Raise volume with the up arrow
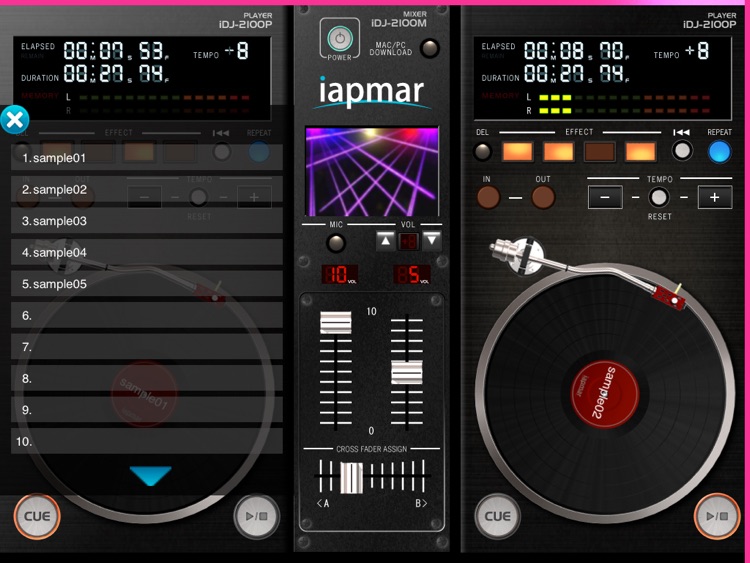The width and height of the screenshot is (750, 563). pos(386,241)
